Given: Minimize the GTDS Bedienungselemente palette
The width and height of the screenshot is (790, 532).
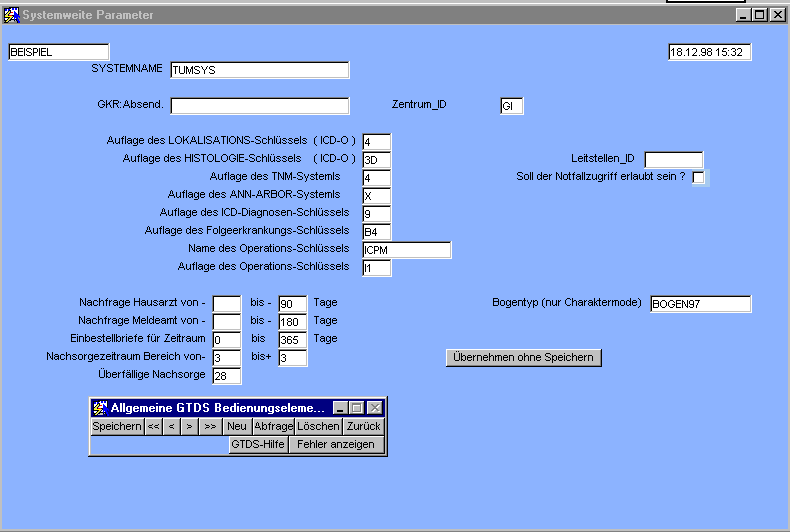Looking at the screenshot, I should tap(340, 408).
